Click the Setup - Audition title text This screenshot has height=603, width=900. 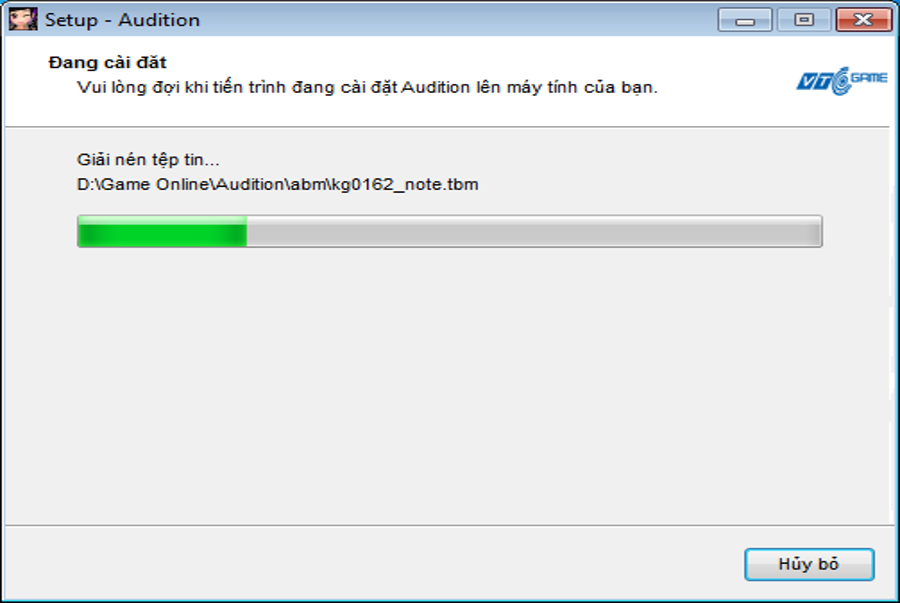point(122,20)
